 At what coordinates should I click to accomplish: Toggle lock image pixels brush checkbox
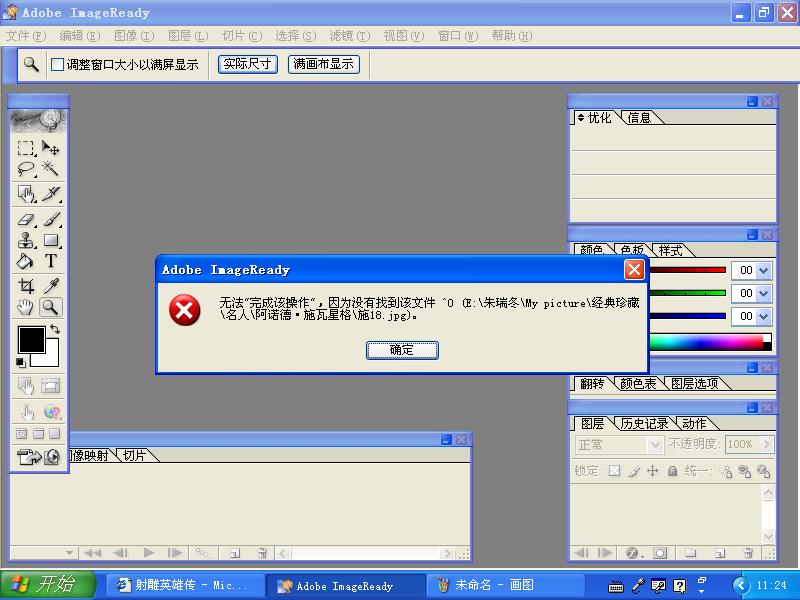tap(634, 471)
